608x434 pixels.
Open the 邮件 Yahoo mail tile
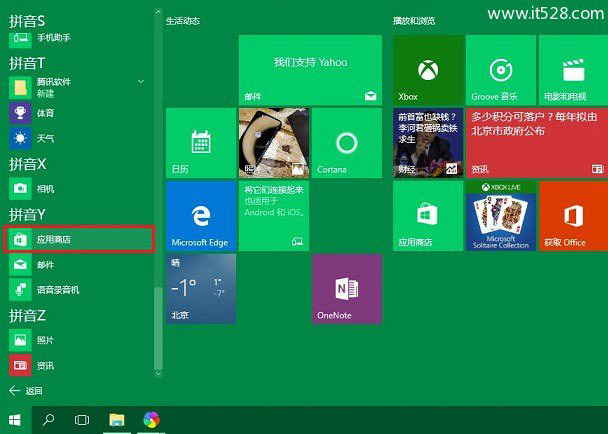[x=310, y=70]
